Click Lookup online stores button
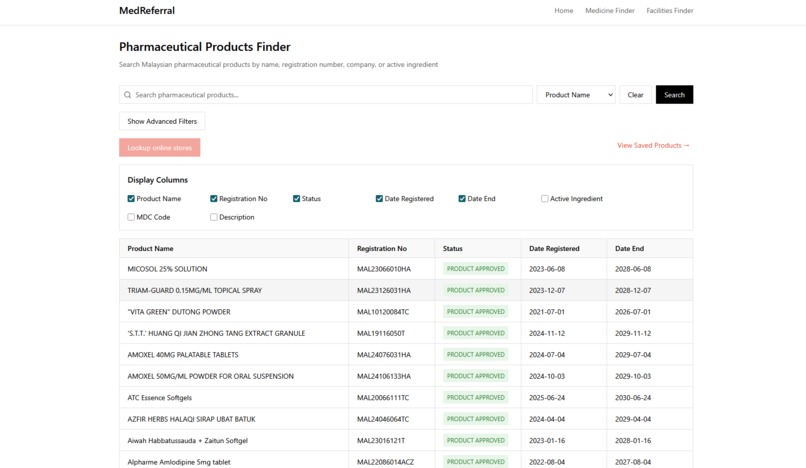Image resolution: width=806 pixels, height=468 pixels. tap(159, 148)
